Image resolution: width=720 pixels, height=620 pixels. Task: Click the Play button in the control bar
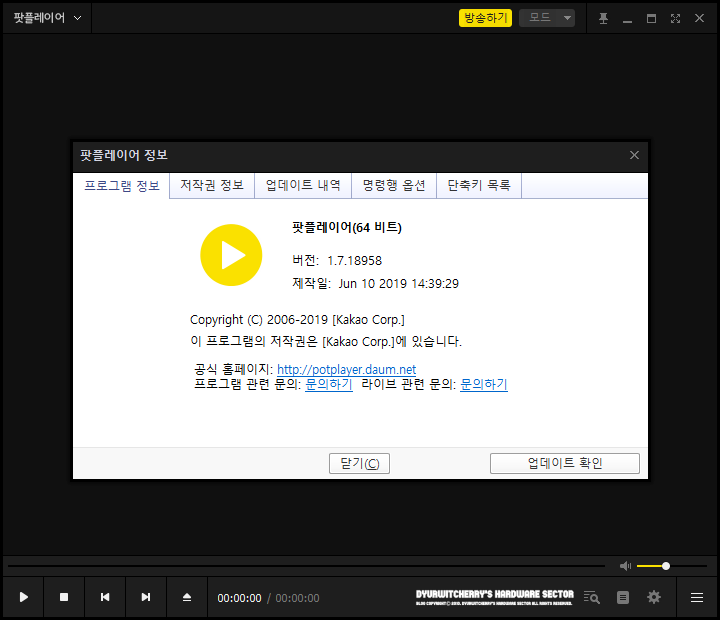[x=23, y=597]
